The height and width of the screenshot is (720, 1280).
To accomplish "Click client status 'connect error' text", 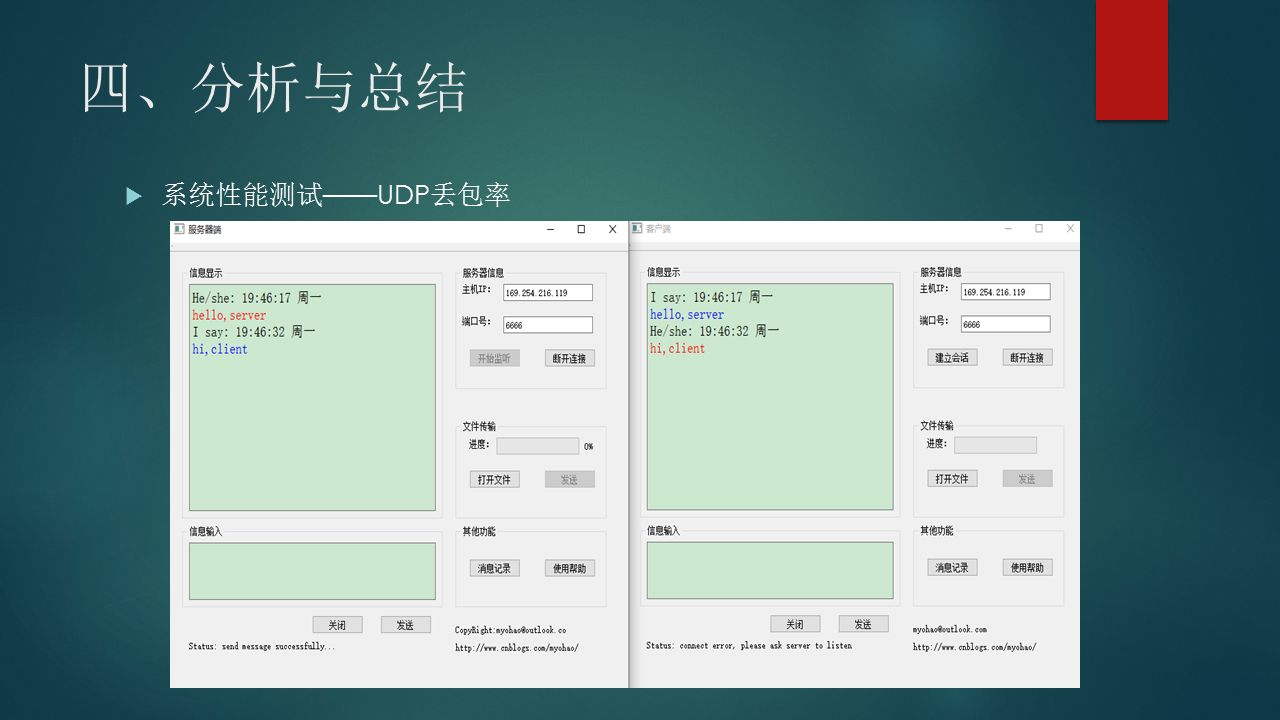I will 749,646.
